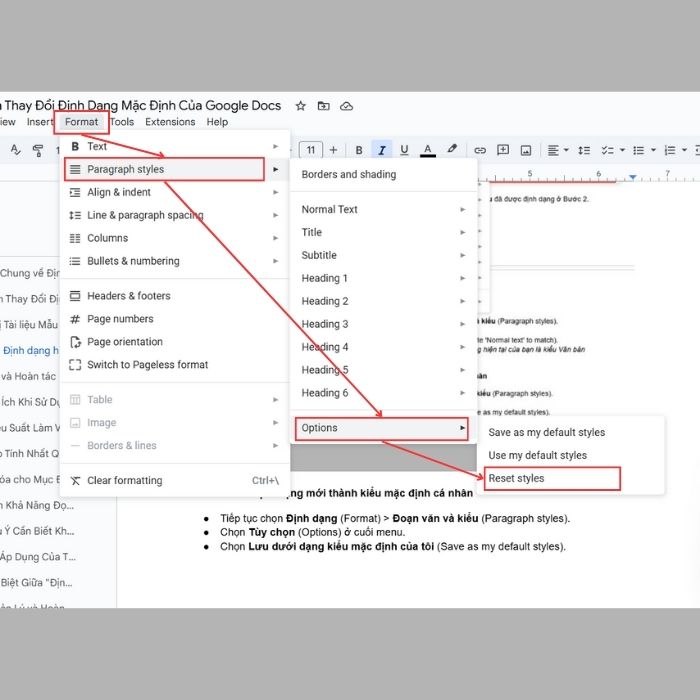Toggle bold formatting in the toolbar

[x=359, y=150]
